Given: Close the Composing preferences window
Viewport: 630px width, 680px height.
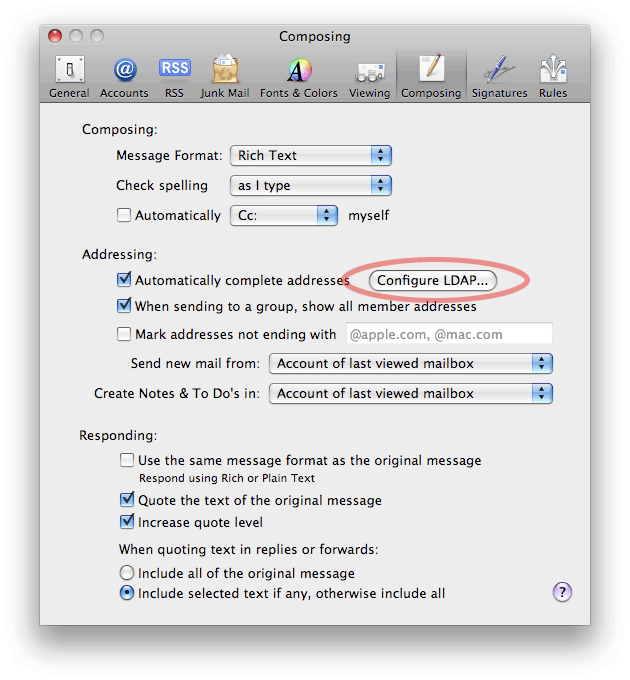Looking at the screenshot, I should point(55,36).
